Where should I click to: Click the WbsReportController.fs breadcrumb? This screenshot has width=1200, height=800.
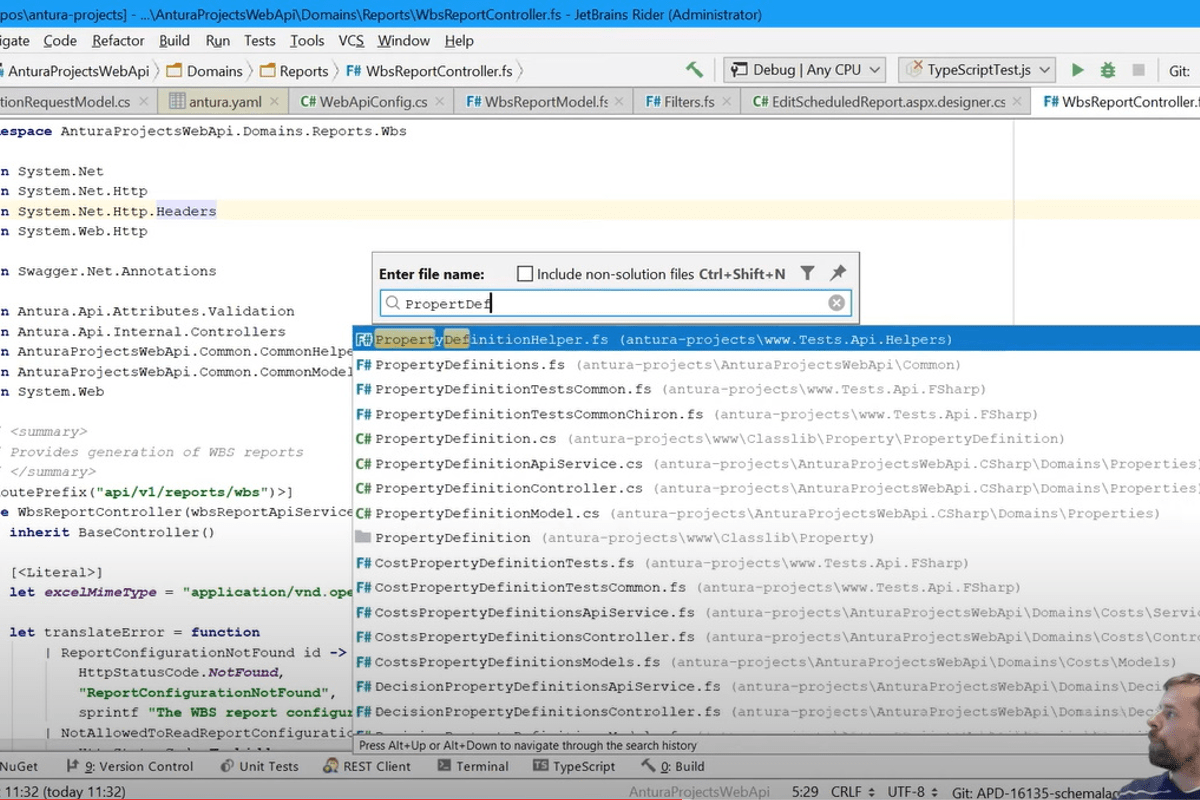430,71
